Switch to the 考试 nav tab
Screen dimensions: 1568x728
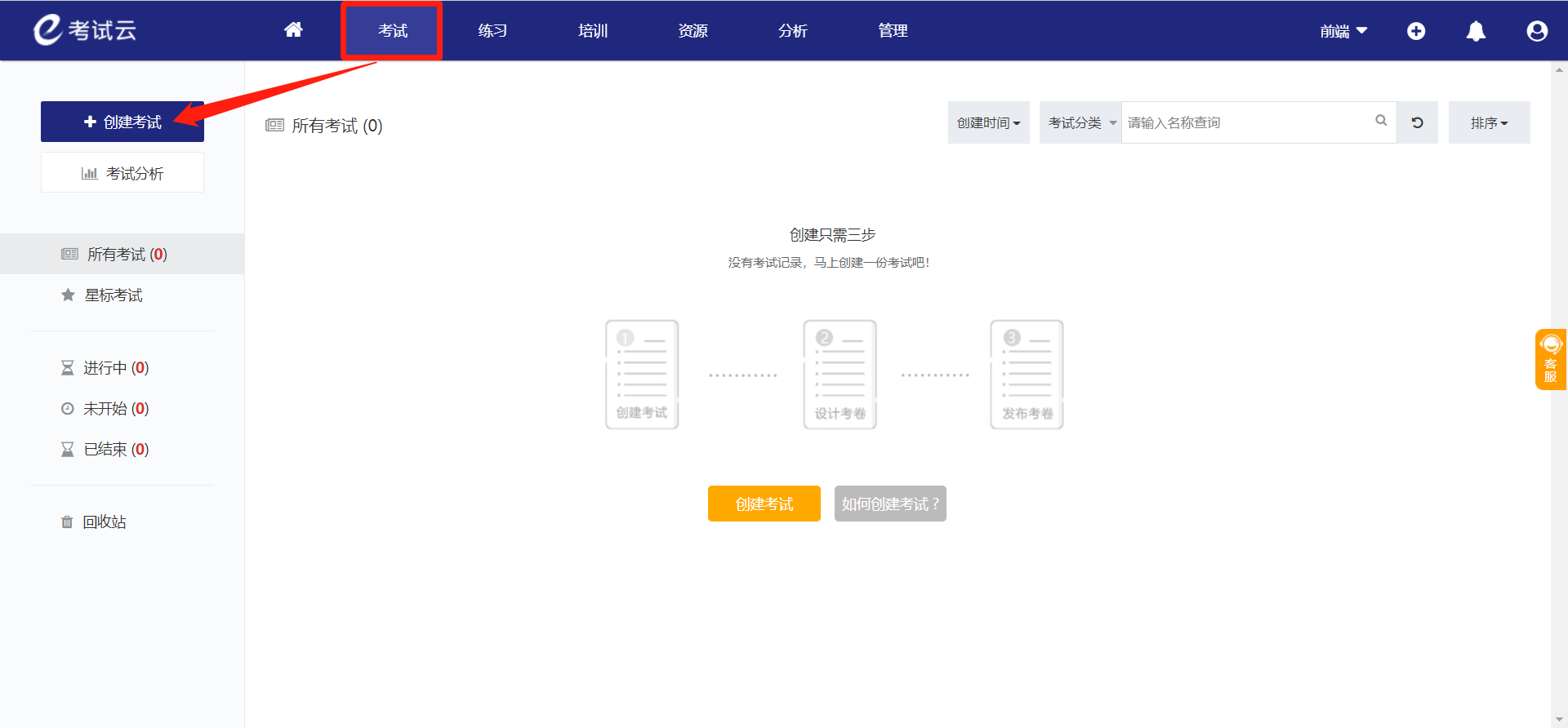coord(392,31)
